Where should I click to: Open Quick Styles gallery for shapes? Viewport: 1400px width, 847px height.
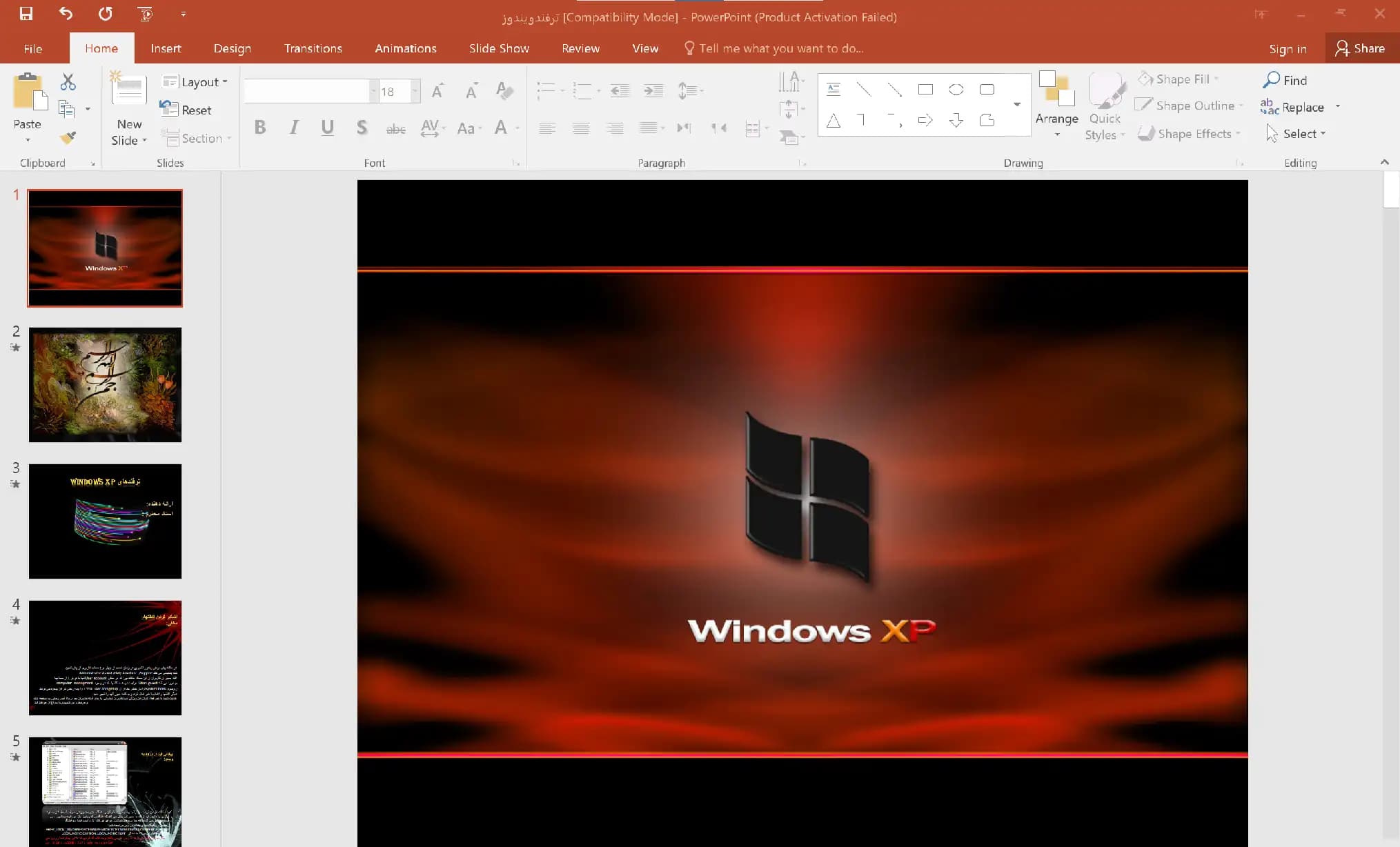coord(1105,106)
